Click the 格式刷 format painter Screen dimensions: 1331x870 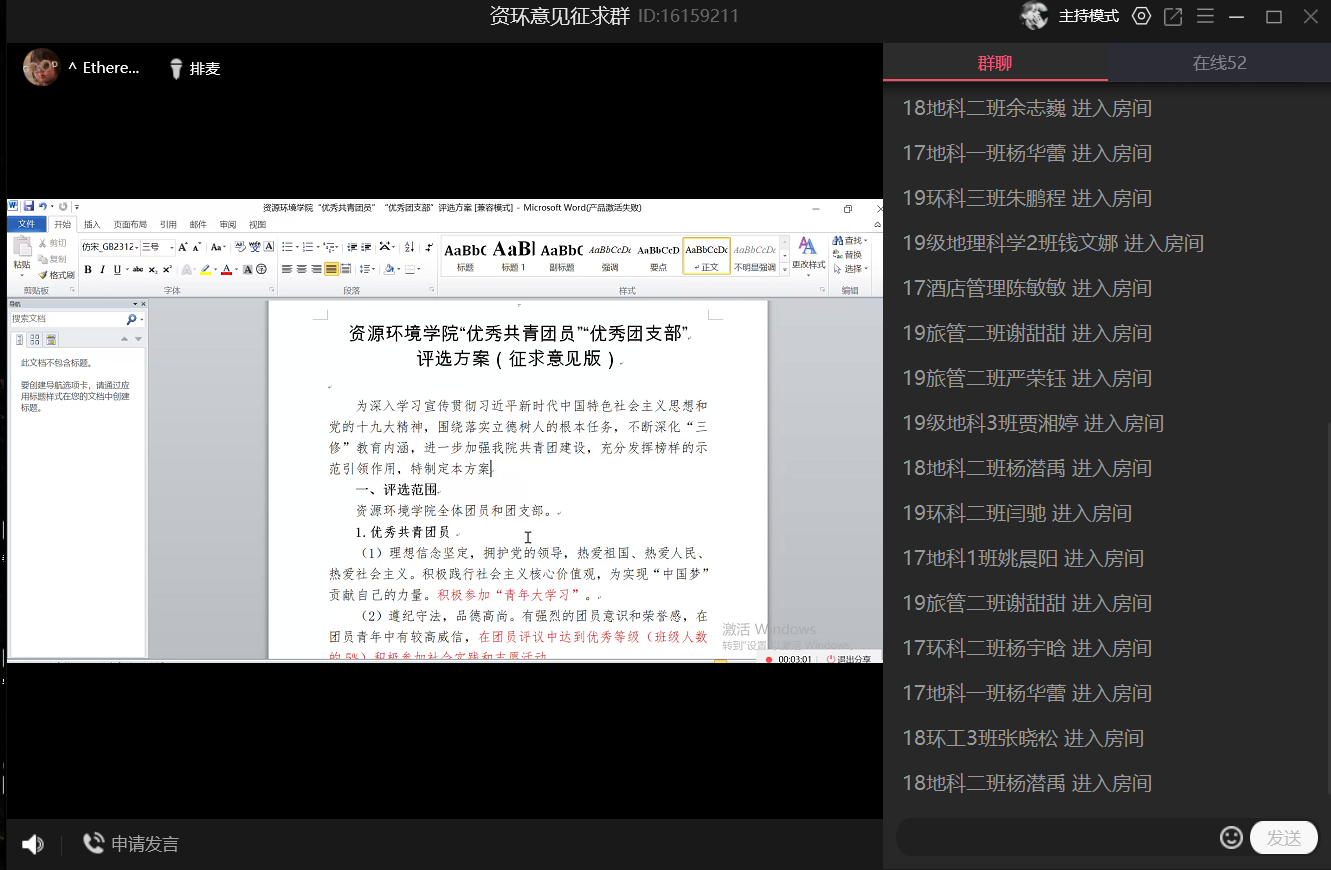click(56, 275)
